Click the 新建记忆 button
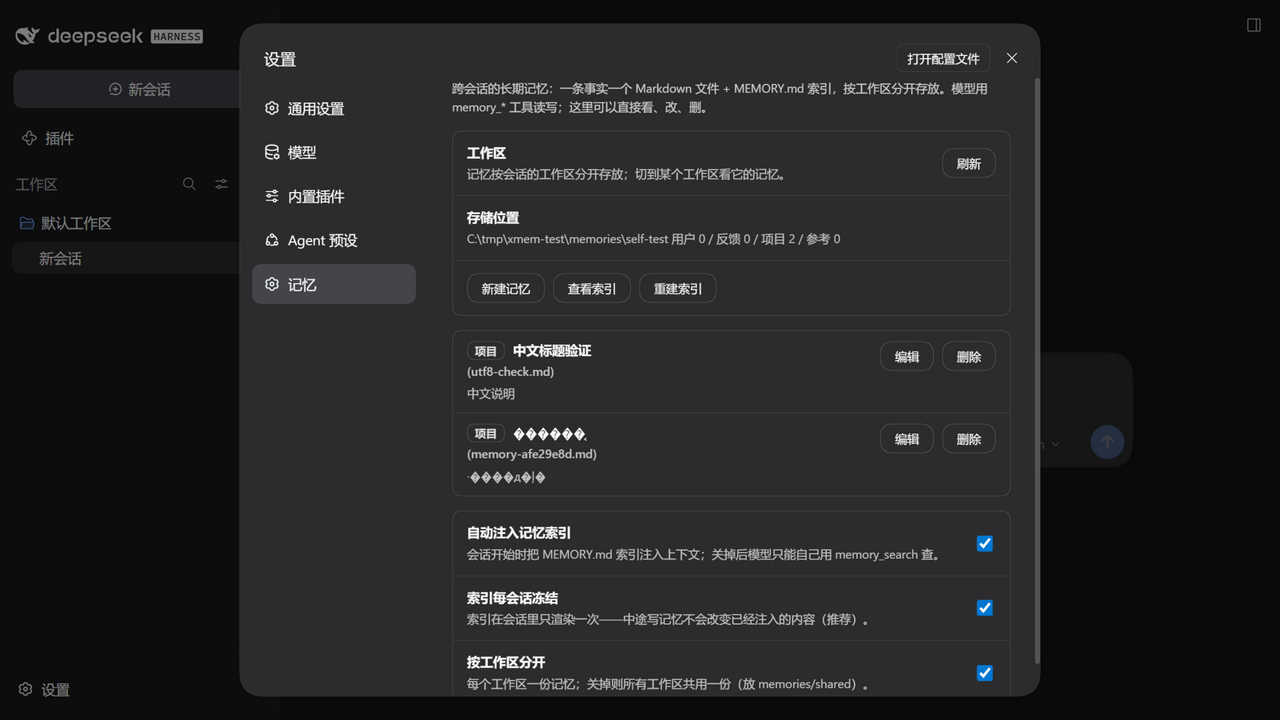 point(505,289)
